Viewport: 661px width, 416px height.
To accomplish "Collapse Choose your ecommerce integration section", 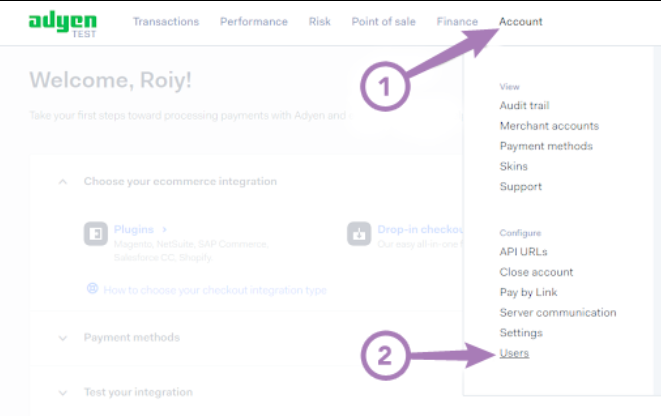I will tap(63, 182).
